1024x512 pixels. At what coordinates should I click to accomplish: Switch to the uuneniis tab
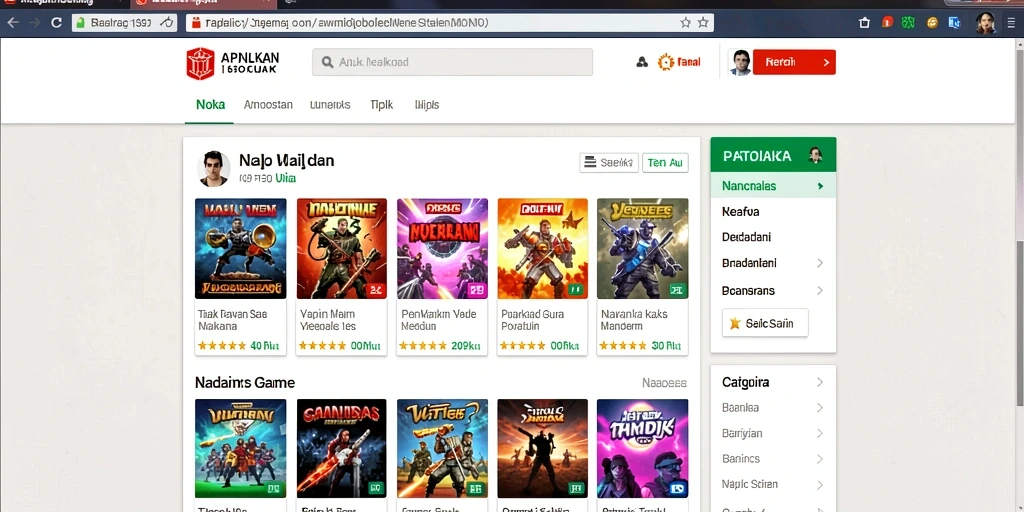330,104
